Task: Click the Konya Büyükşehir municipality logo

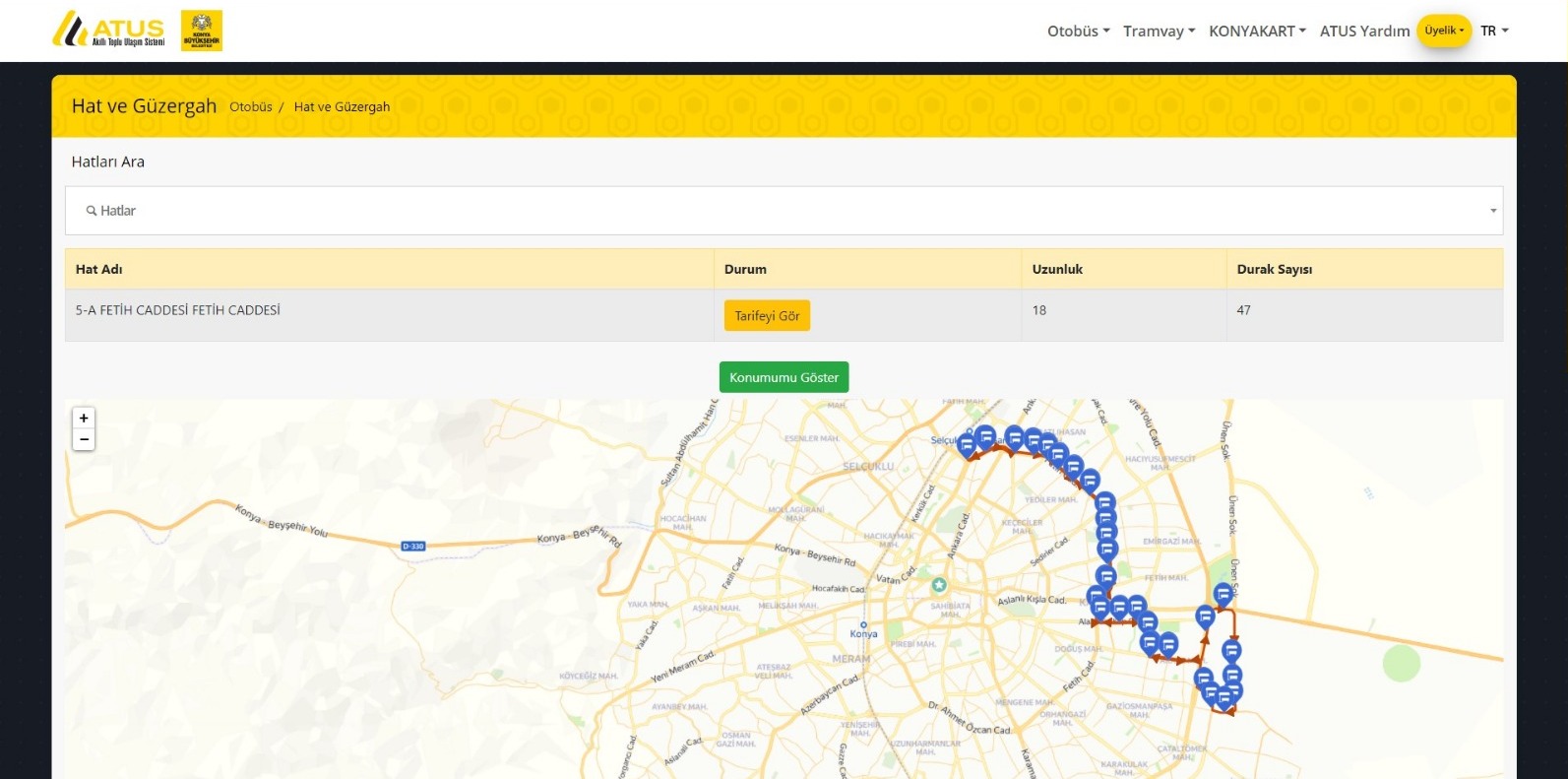Action: coord(202,31)
